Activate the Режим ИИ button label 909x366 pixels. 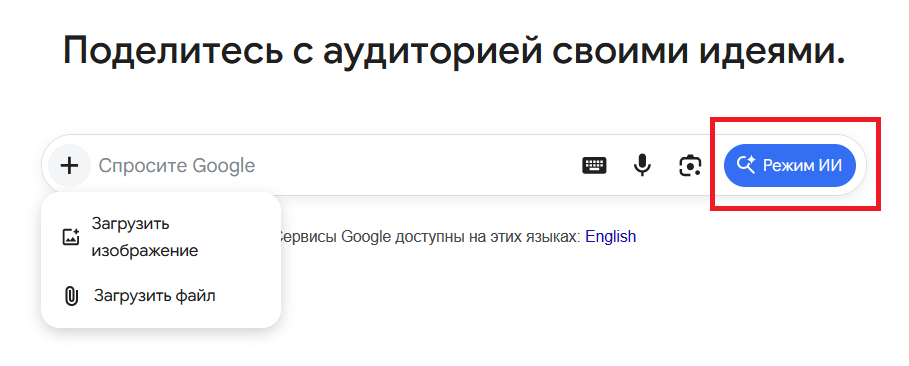click(802, 166)
